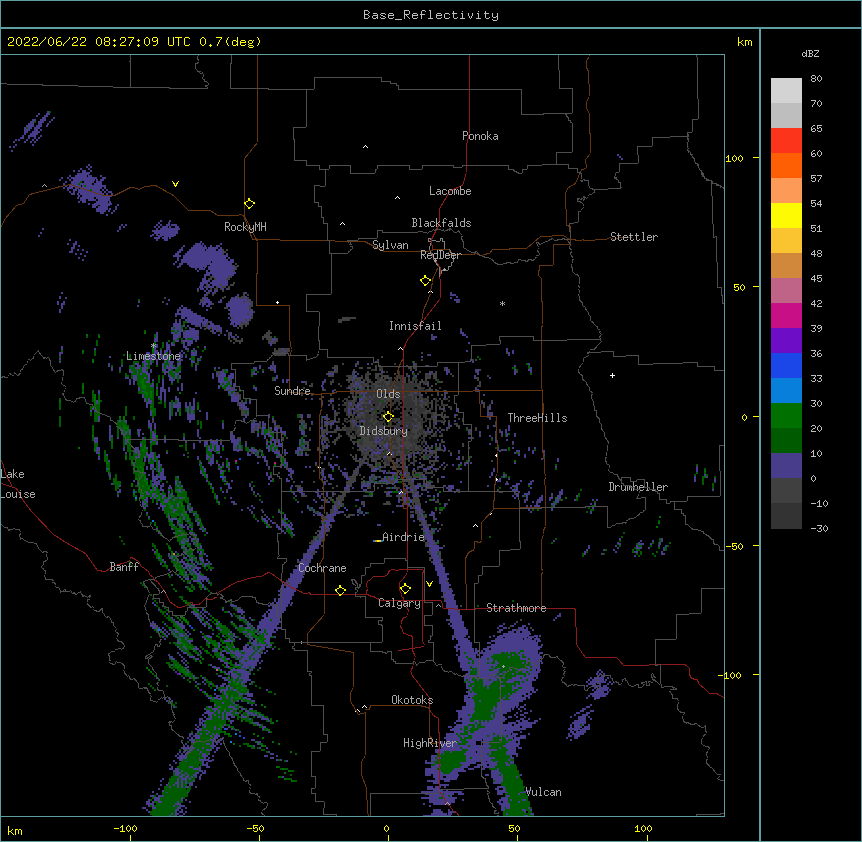Click the yellow V marker northeast of Calgary
This screenshot has width=862, height=842.
coord(429,584)
